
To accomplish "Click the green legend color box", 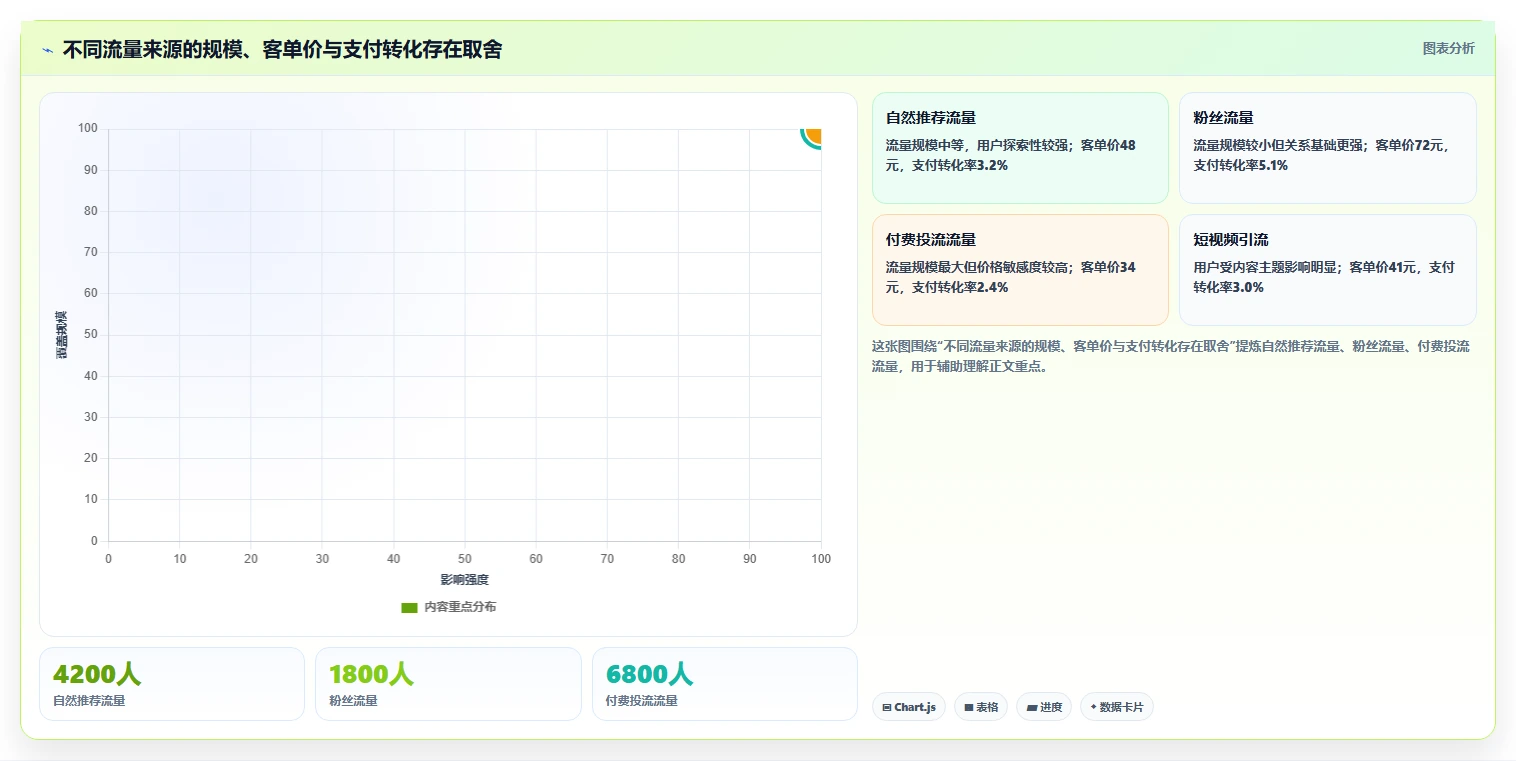I will pyautogui.click(x=409, y=607).
